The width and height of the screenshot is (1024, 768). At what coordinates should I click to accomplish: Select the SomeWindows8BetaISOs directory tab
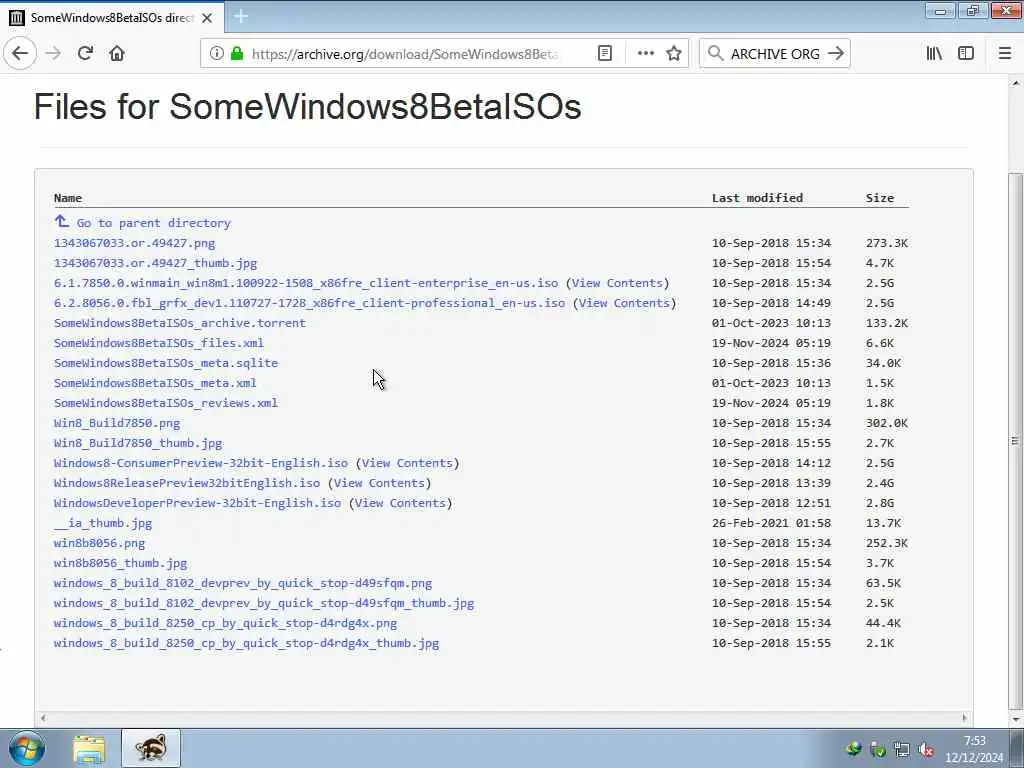point(112,17)
